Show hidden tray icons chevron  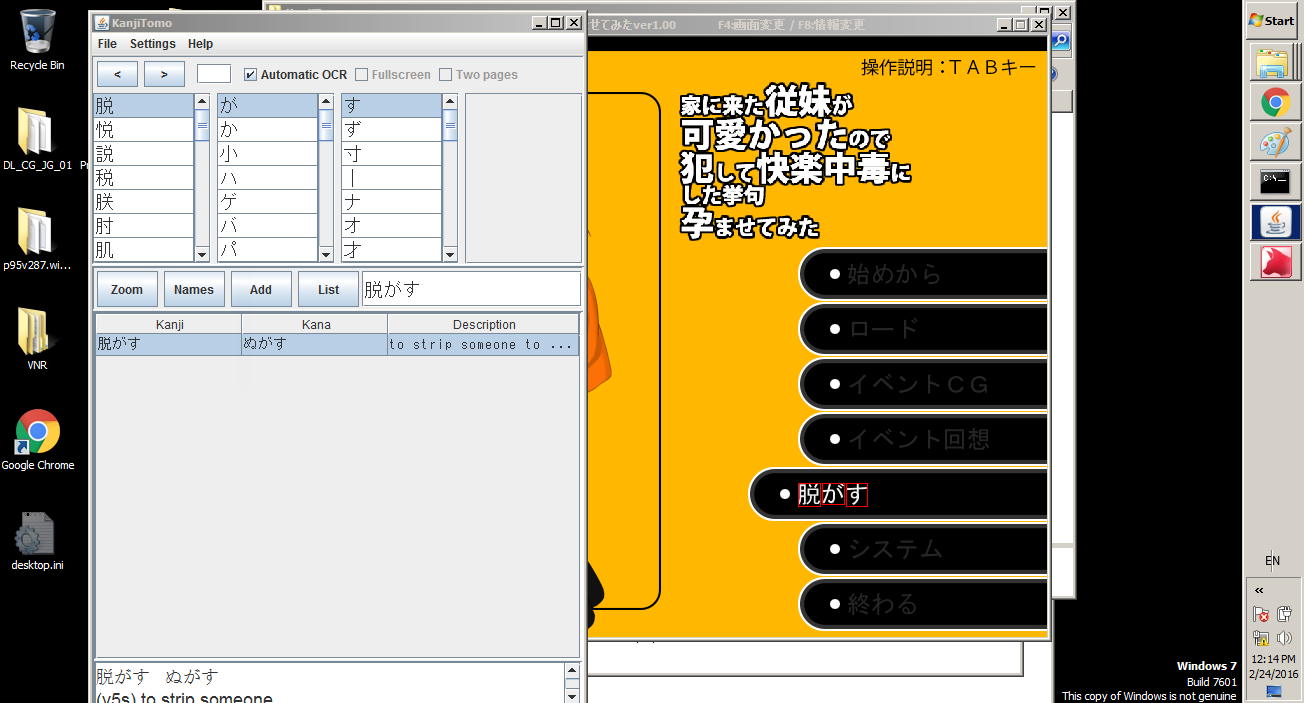coord(1259,590)
